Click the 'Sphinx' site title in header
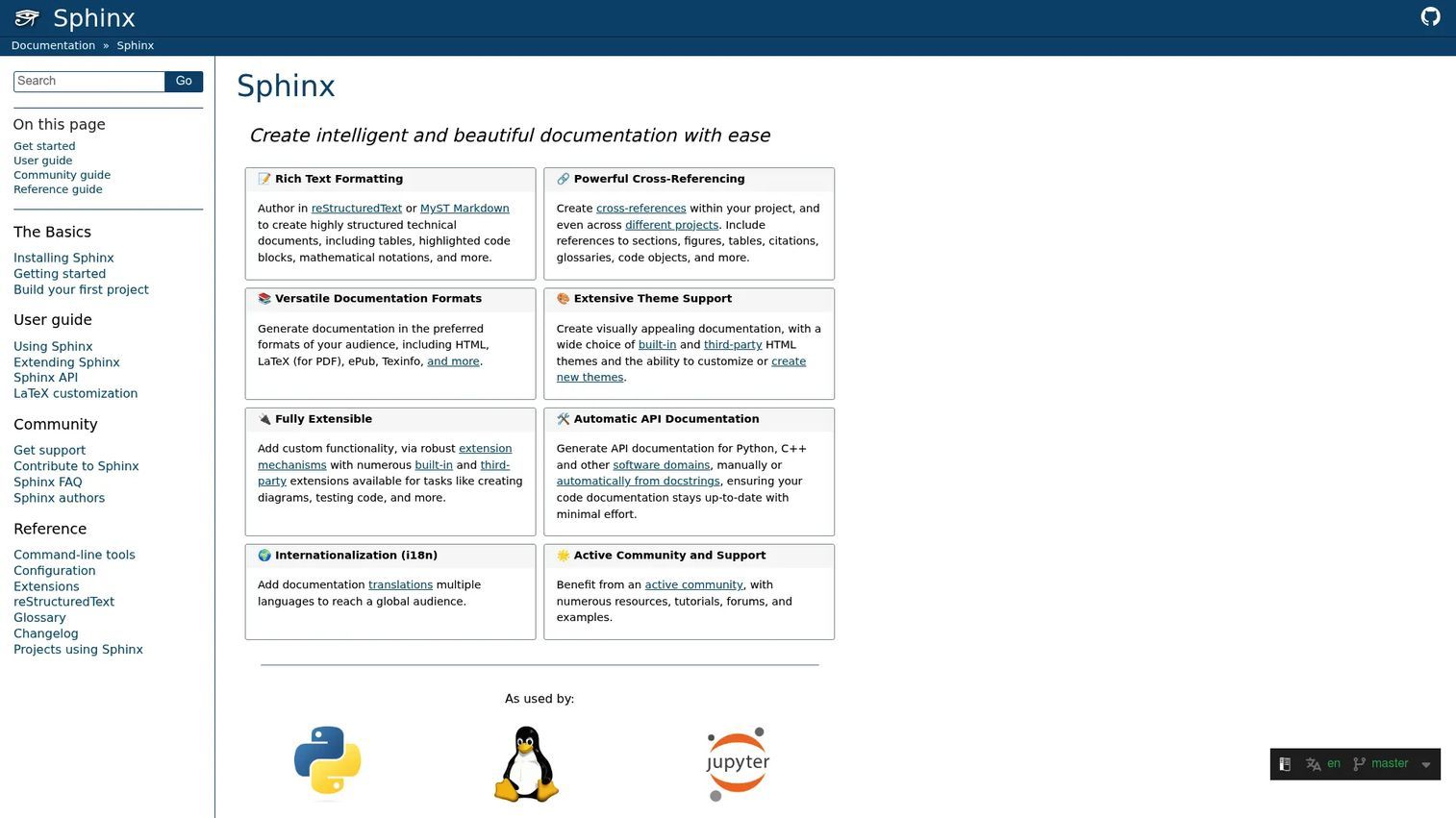Image resolution: width=1456 pixels, height=818 pixels. [94, 18]
